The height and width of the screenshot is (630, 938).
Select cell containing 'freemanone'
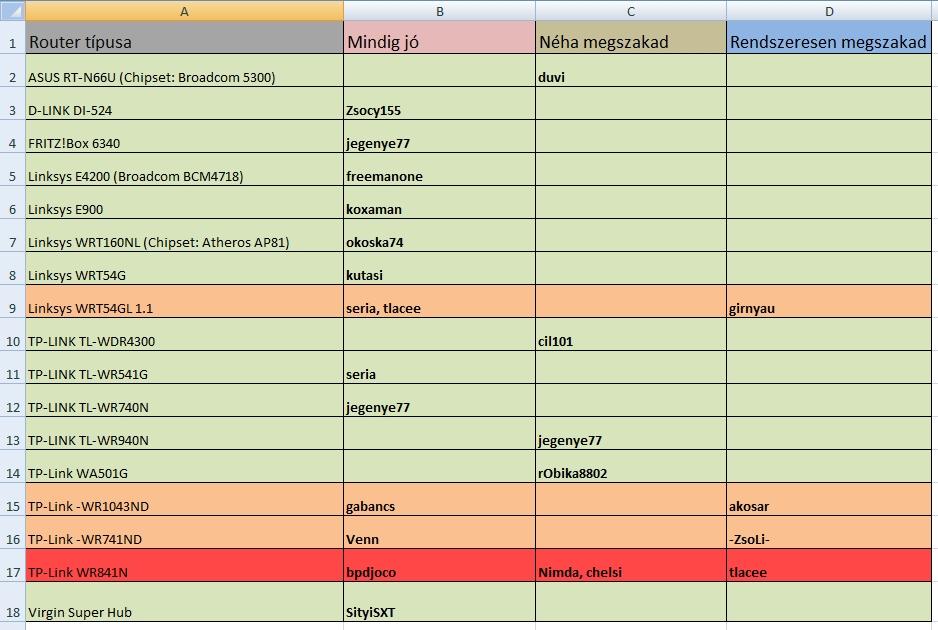pyautogui.click(x=440, y=169)
